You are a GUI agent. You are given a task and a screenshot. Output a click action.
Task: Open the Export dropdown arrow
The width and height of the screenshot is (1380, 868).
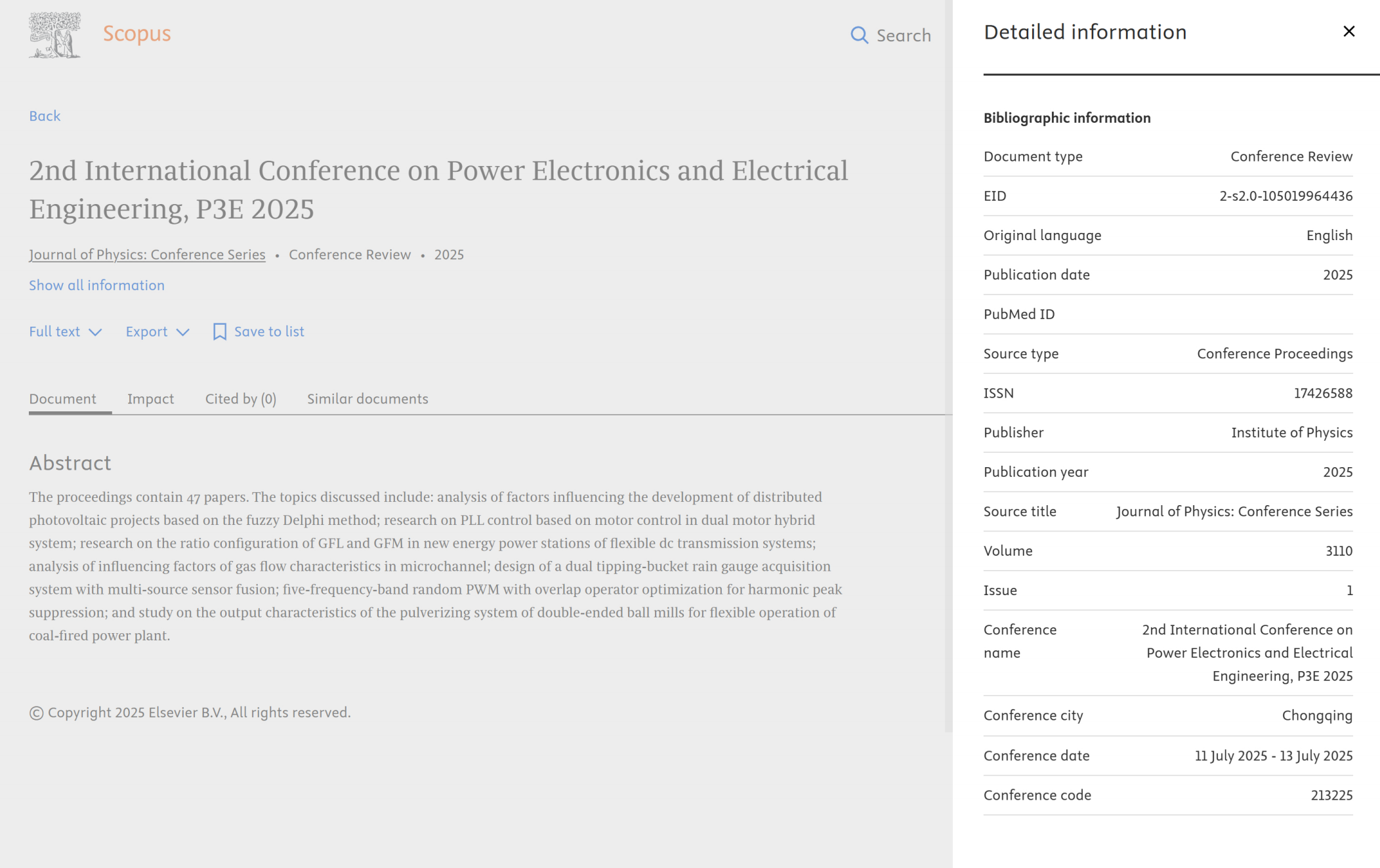point(183,332)
